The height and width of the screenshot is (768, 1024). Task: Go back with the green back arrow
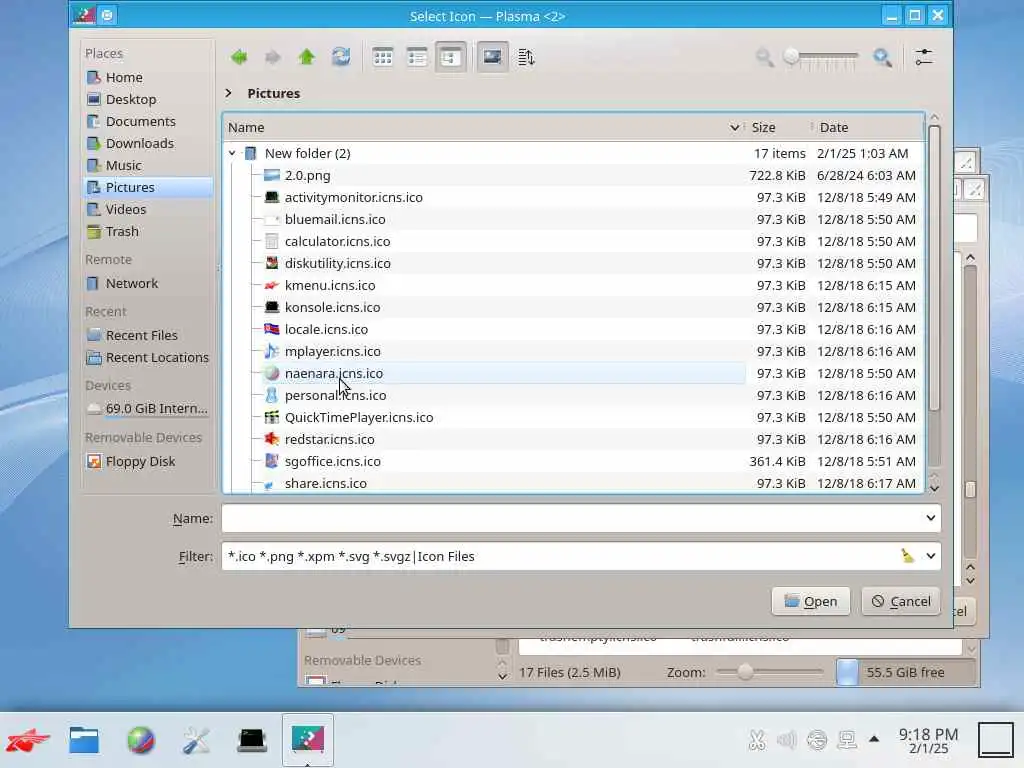[x=239, y=57]
